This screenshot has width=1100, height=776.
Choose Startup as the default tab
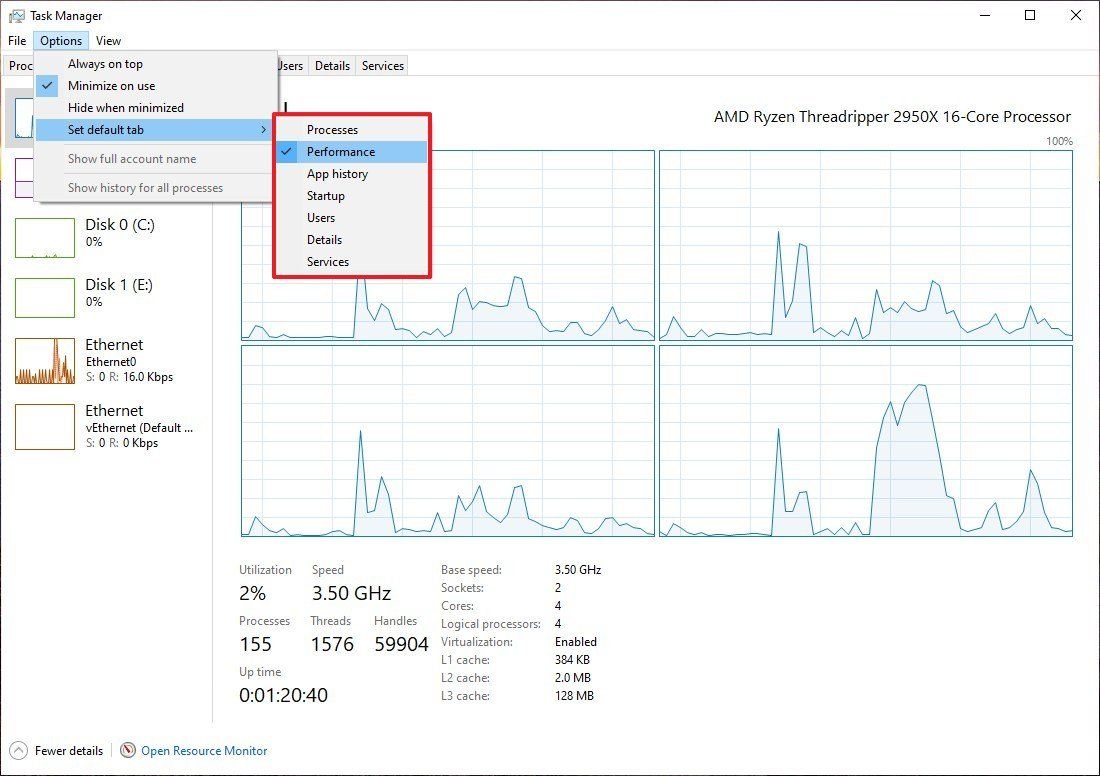click(324, 195)
